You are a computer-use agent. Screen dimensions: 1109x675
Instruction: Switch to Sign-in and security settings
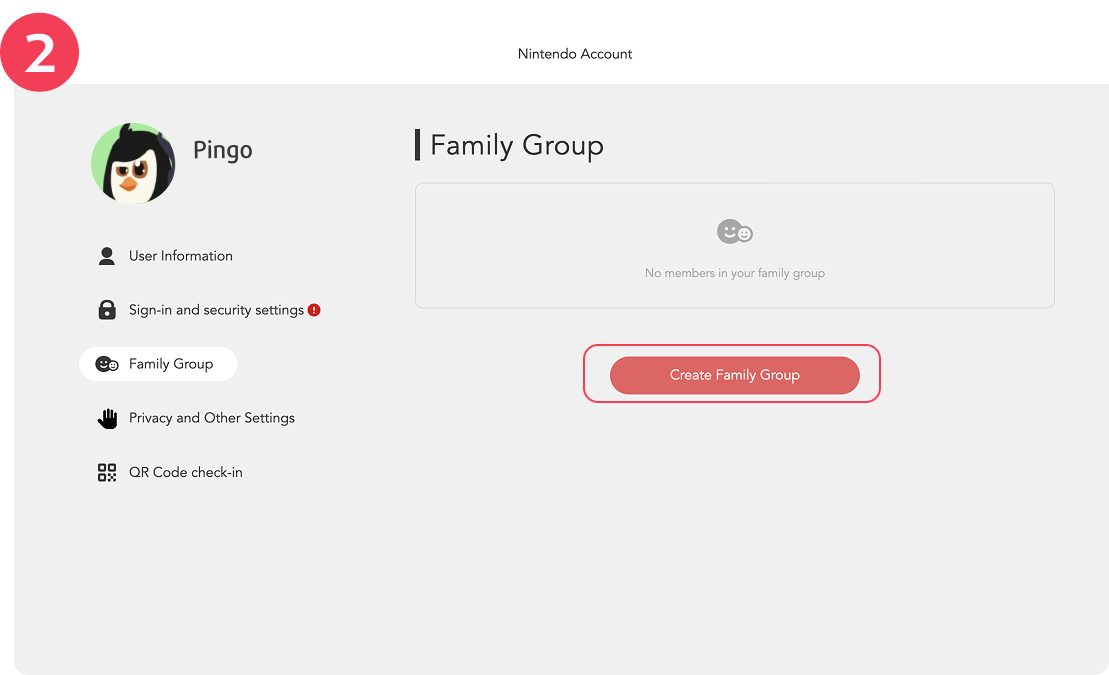[215, 310]
